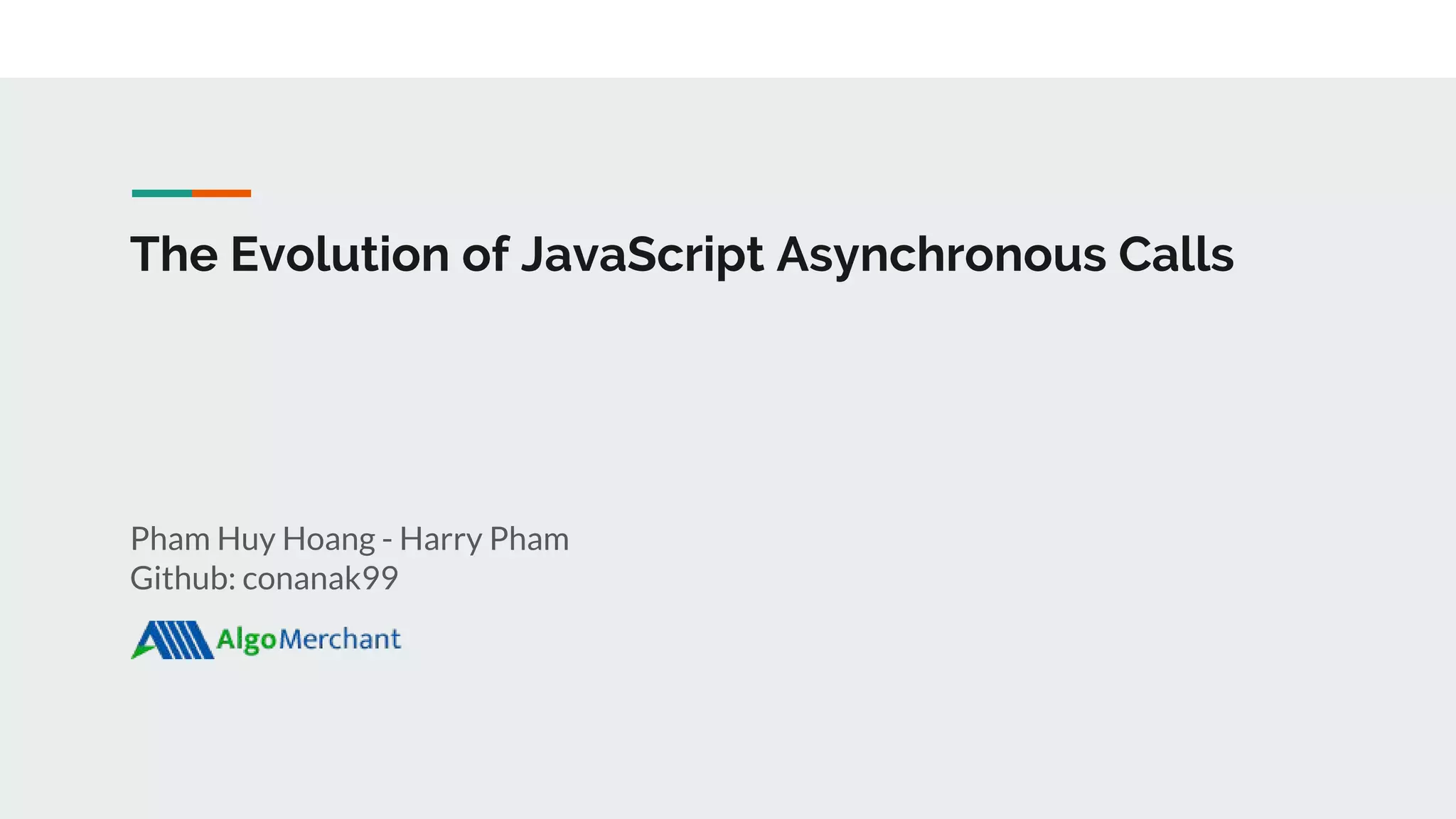Select the name 'Harry Pham'

pos(484,540)
